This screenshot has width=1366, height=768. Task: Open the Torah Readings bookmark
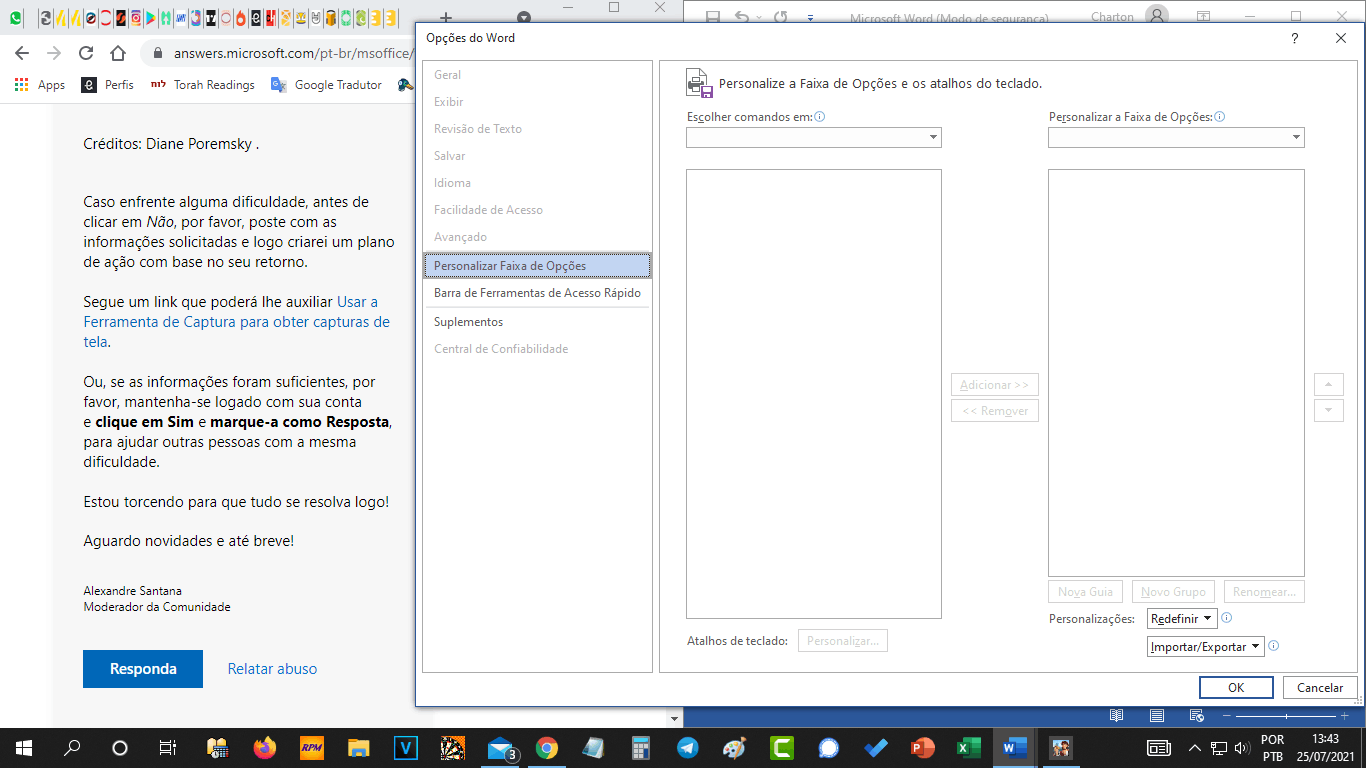tap(203, 85)
